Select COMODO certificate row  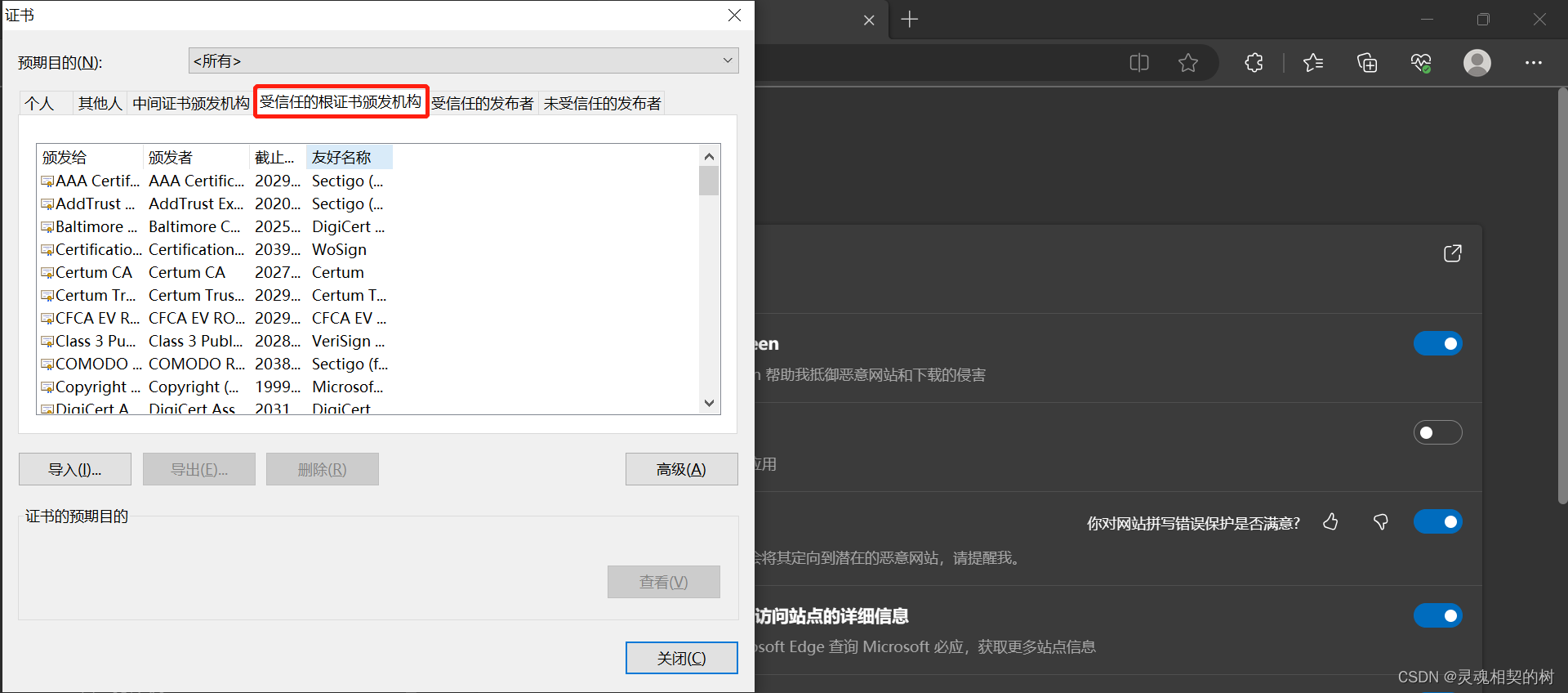216,364
